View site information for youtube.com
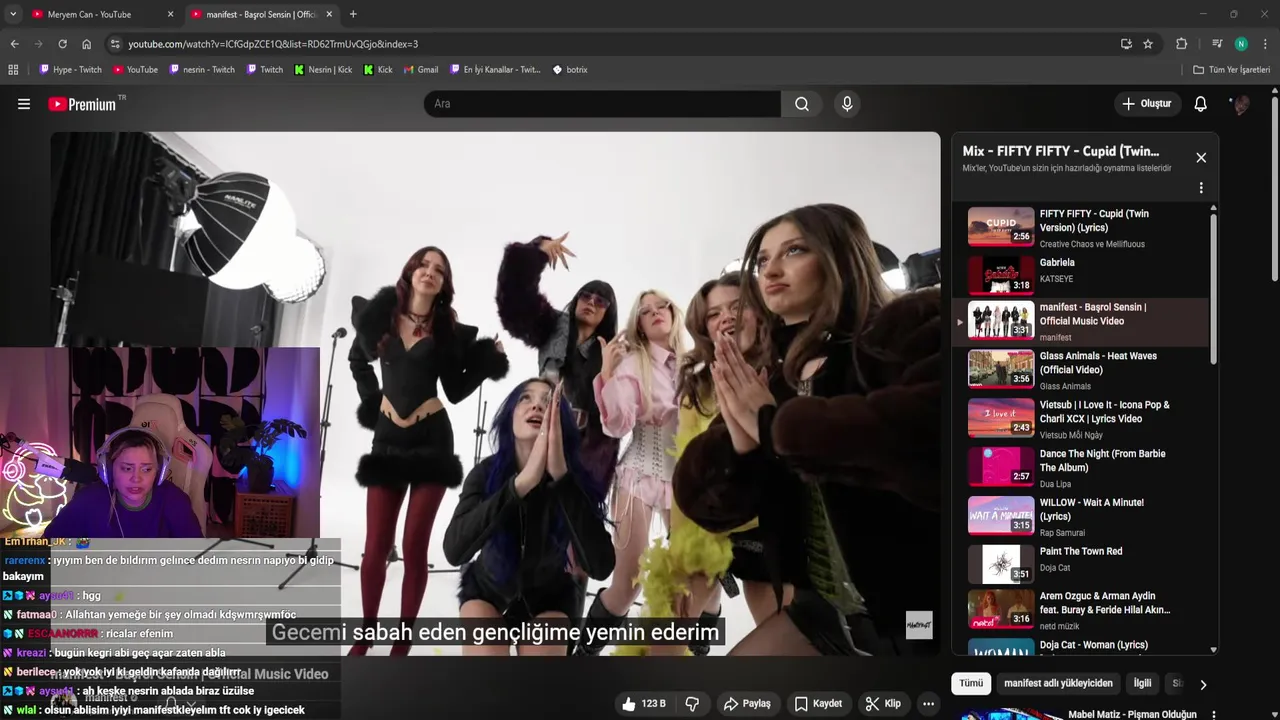This screenshot has width=1280, height=720. click(x=115, y=44)
